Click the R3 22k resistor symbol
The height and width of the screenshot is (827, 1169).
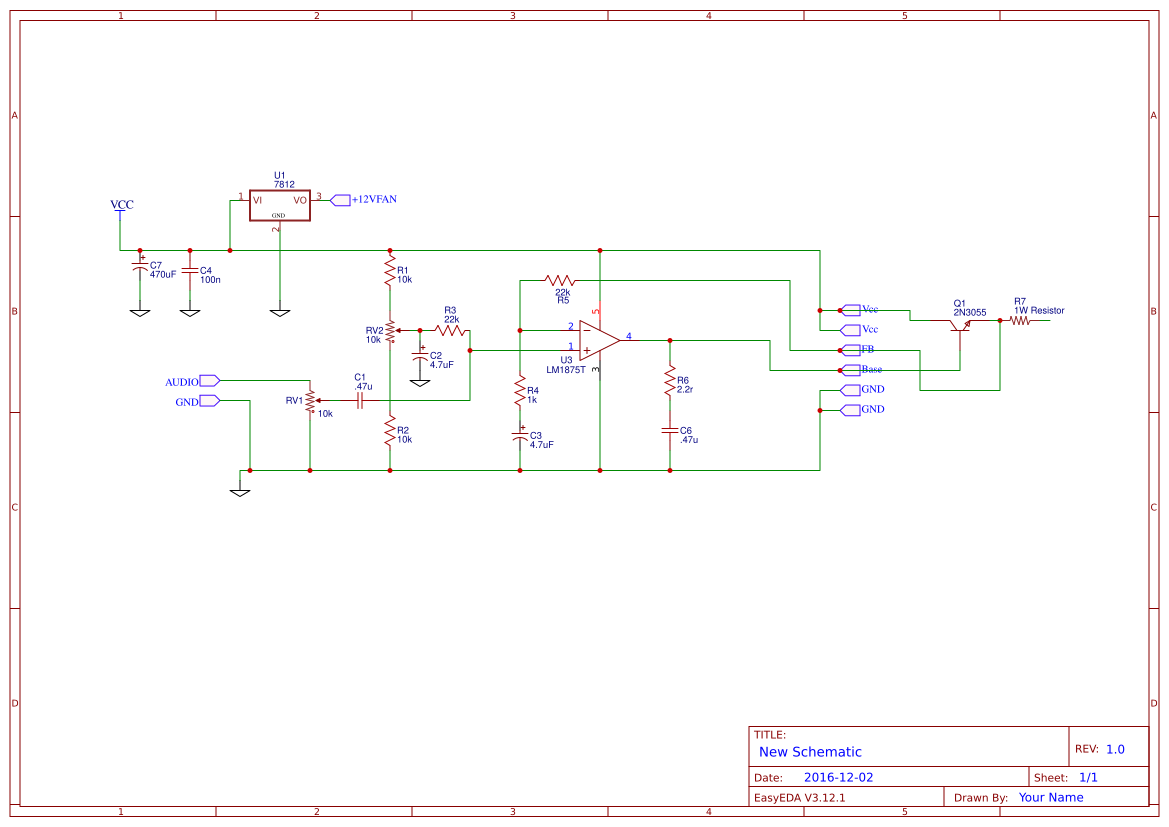point(451,329)
